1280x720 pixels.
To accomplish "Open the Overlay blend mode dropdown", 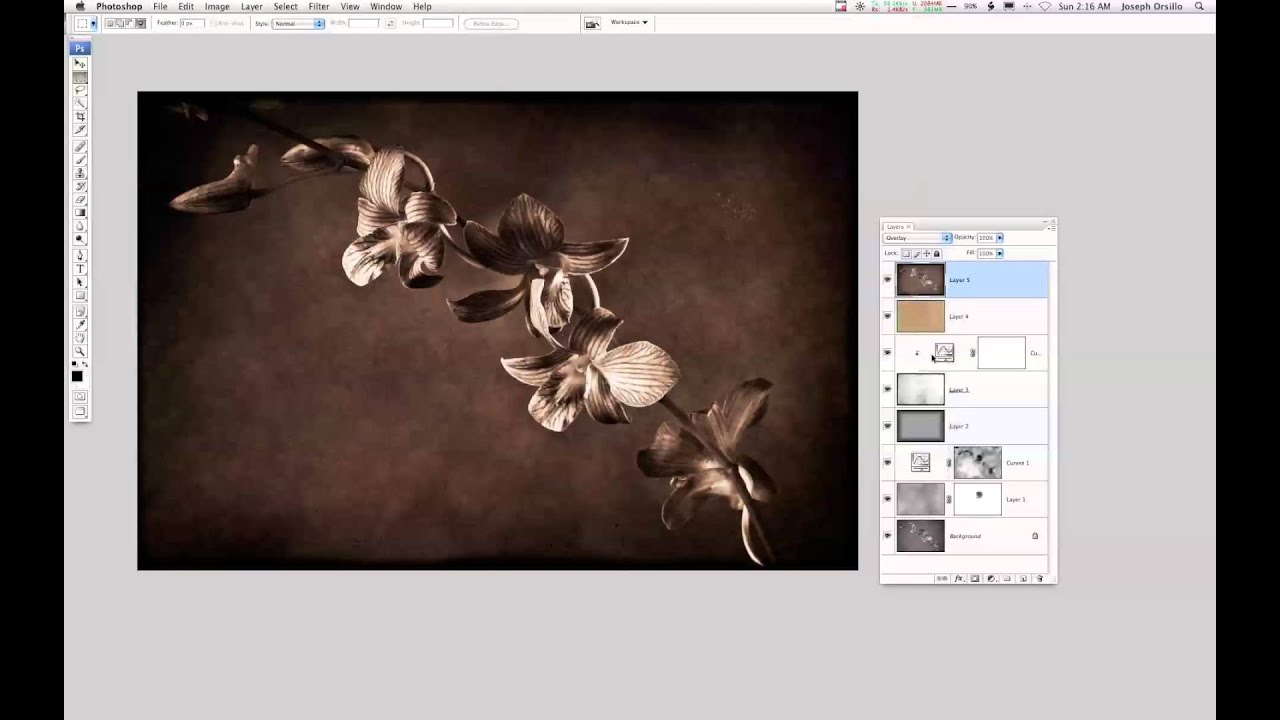I will click(917, 238).
